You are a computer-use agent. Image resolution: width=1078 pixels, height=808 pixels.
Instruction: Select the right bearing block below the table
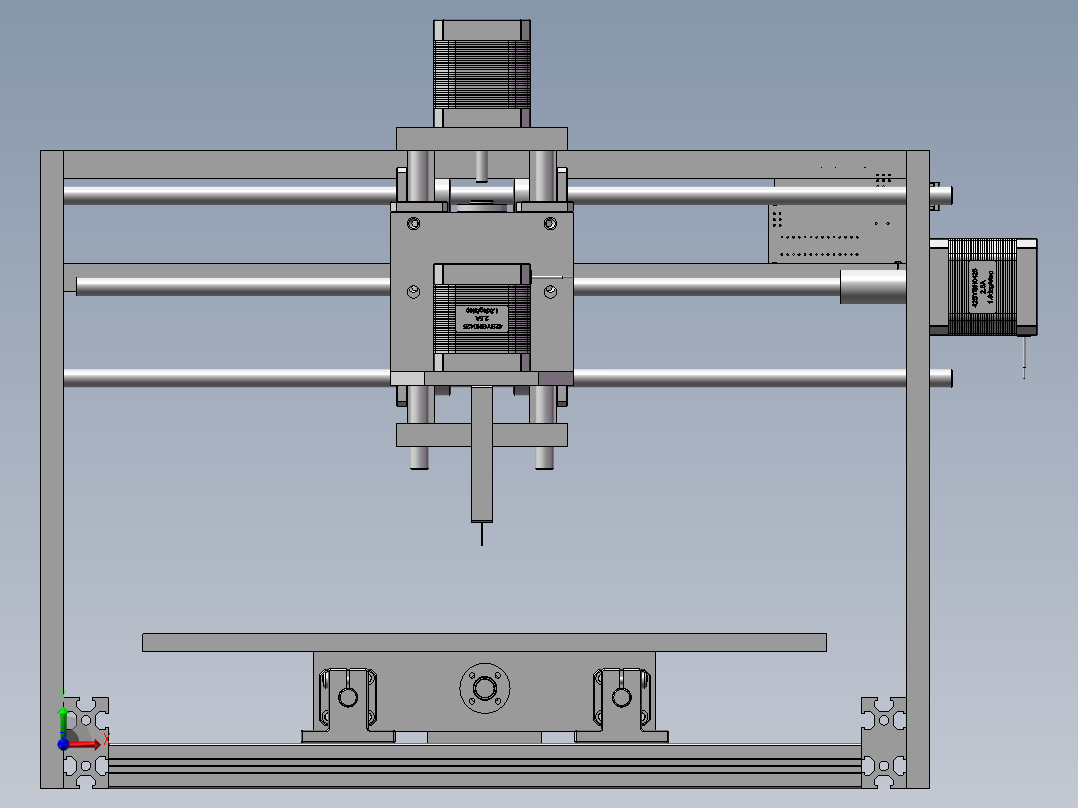tap(622, 695)
